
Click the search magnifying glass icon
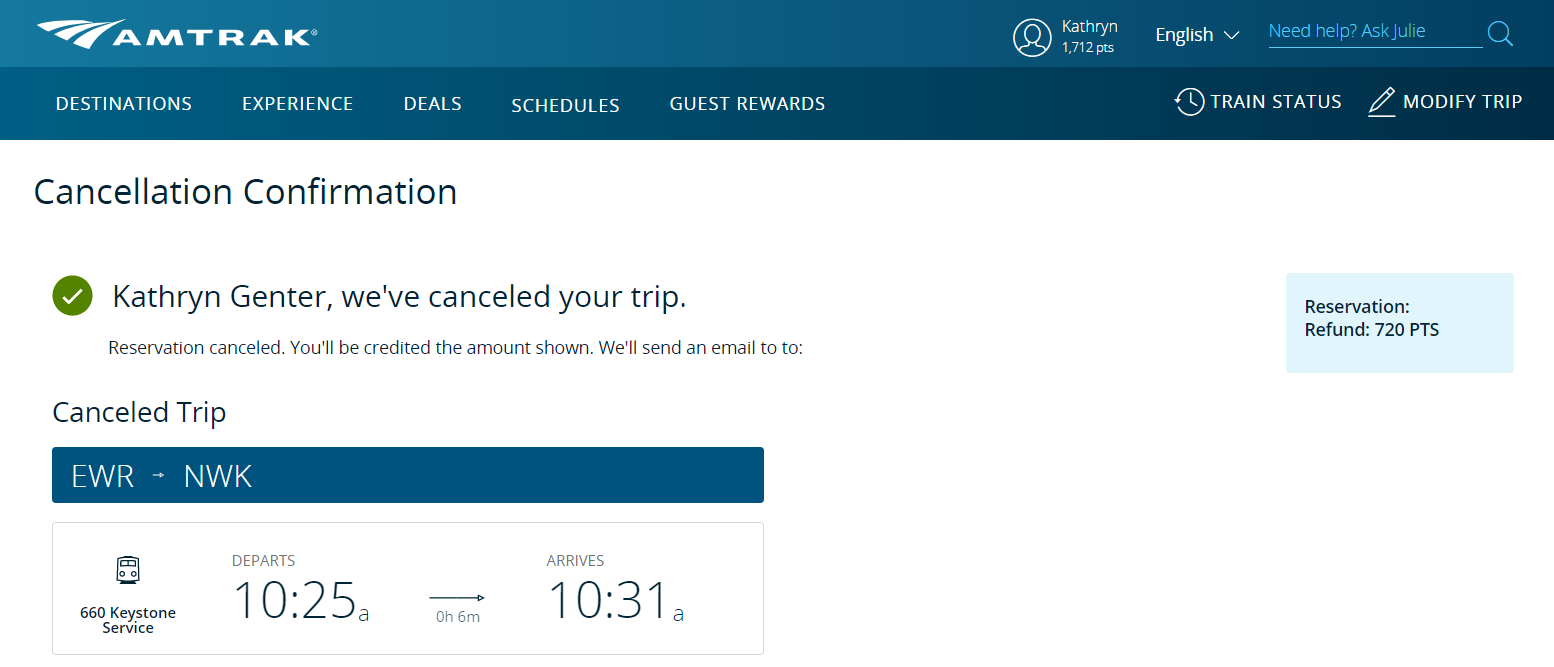(1499, 32)
